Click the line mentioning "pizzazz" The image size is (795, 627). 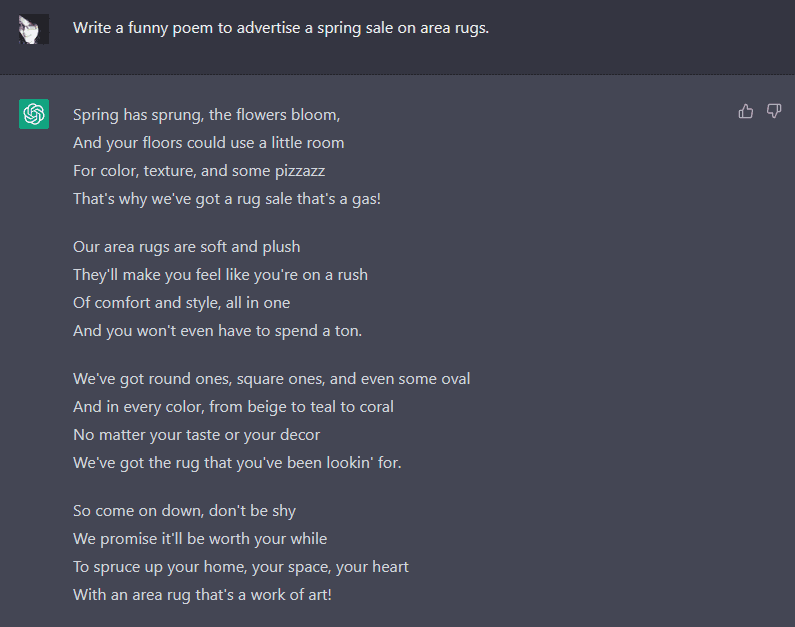199,171
